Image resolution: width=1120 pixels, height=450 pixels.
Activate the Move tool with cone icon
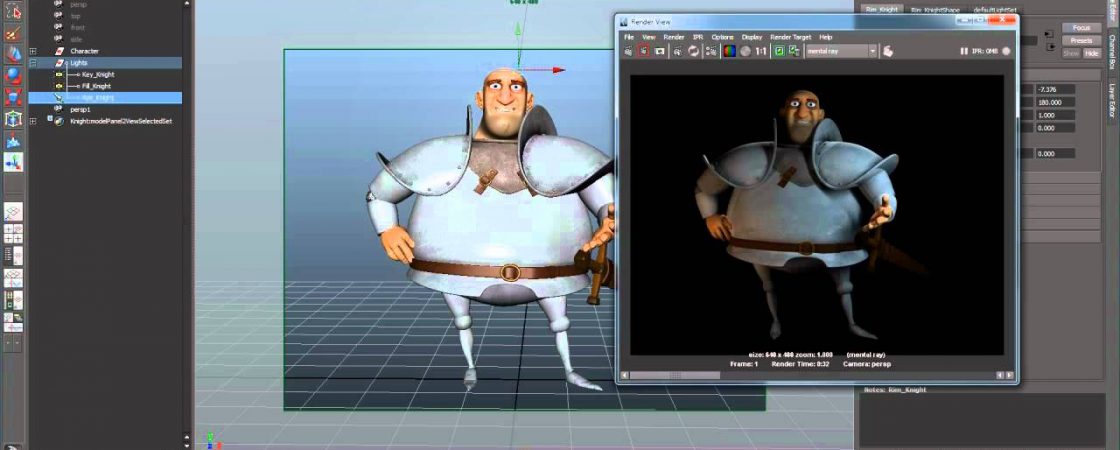14,54
